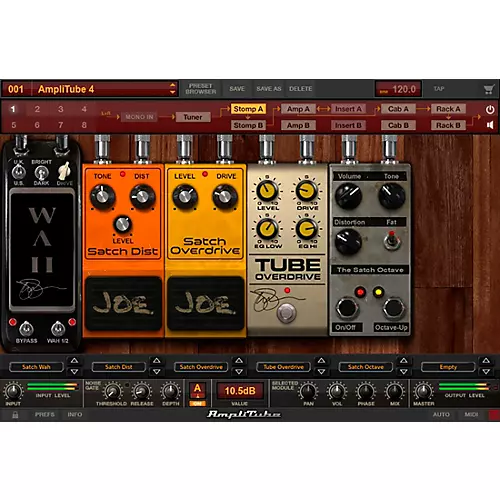This screenshot has width=500, height=500.
Task: Click the Satch Octave Volume knob
Action: (x=348, y=196)
